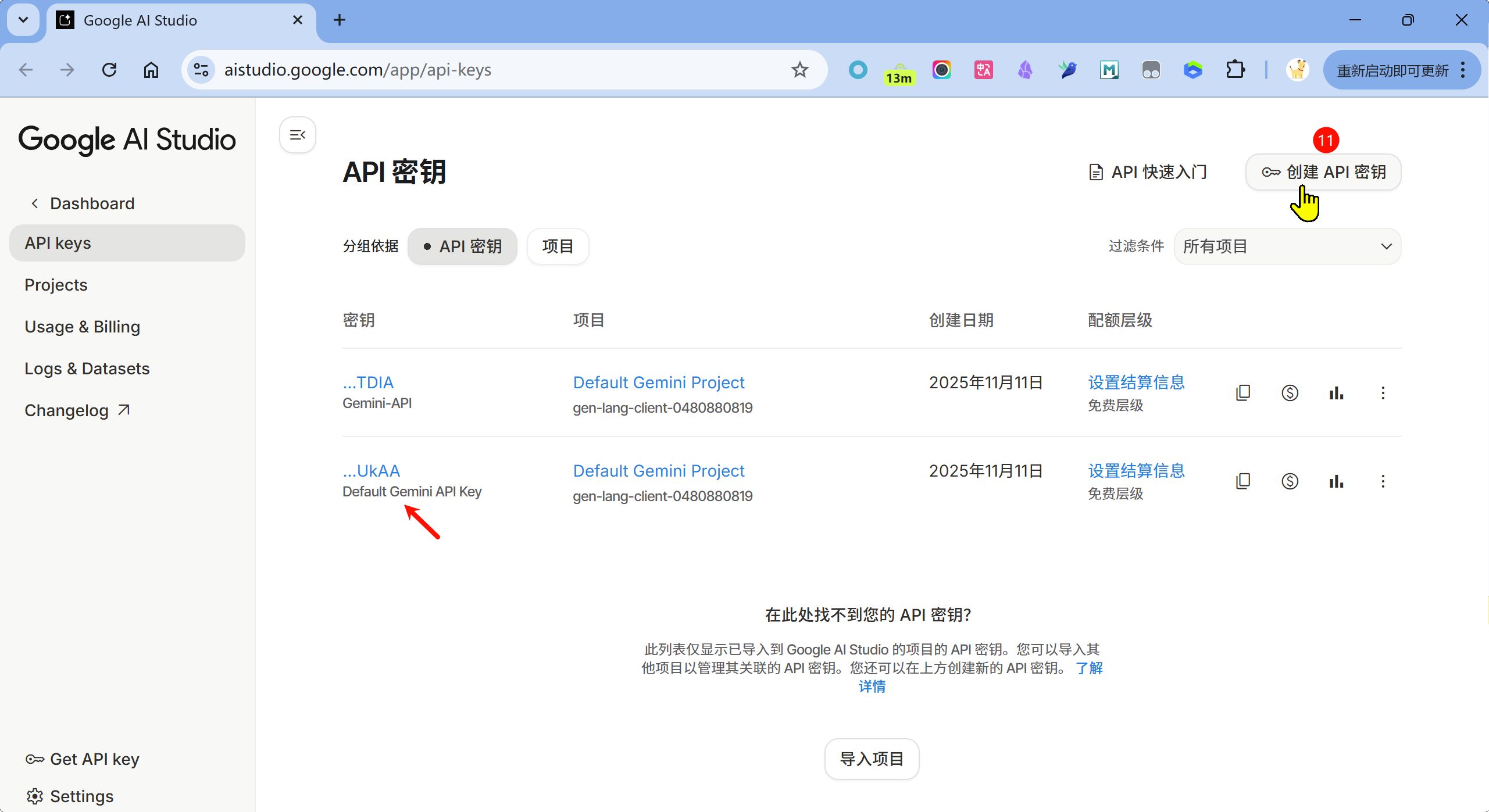Click 创建 API 密钥 button
The height and width of the screenshot is (812, 1489).
1323,172
